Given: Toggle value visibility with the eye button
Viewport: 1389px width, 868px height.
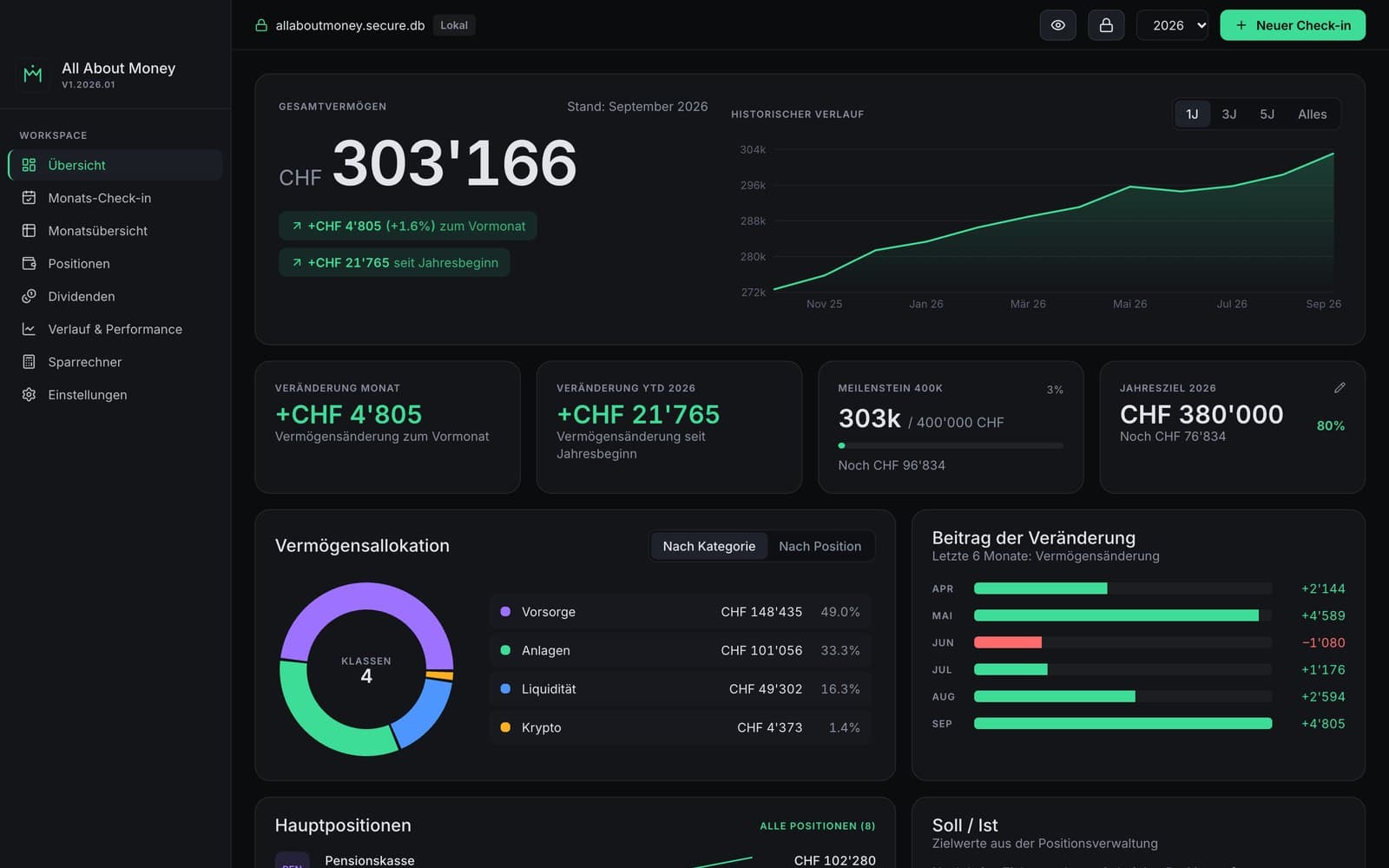Looking at the screenshot, I should pyautogui.click(x=1057, y=25).
